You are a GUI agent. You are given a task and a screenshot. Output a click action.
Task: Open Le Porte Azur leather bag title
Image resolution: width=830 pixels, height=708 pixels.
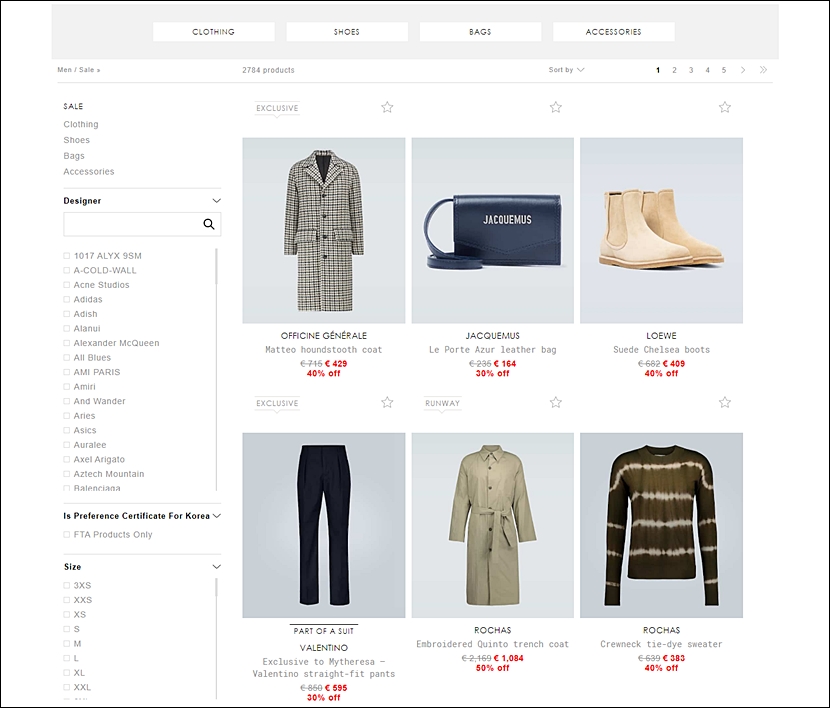[x=493, y=350]
